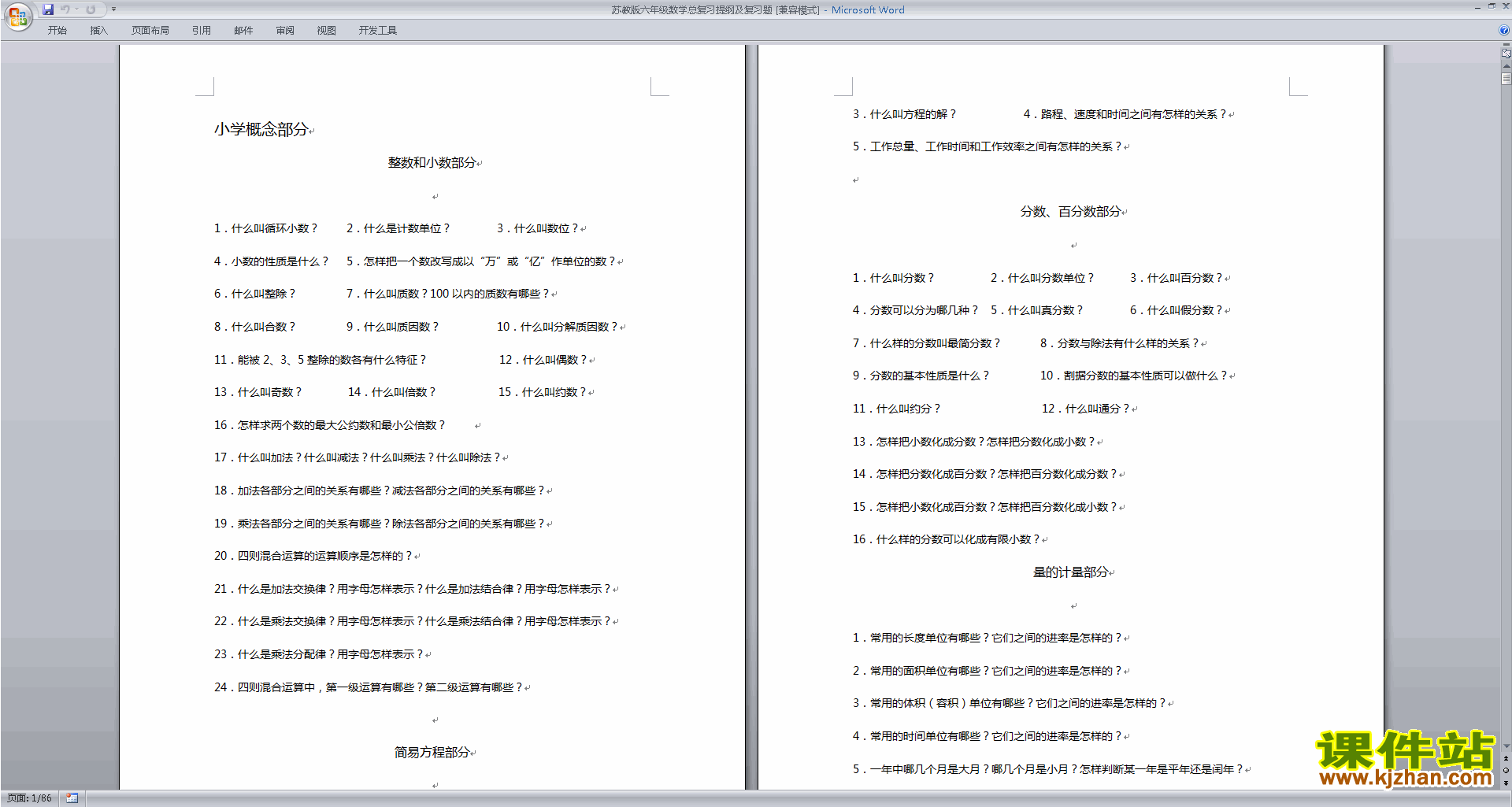The width and height of the screenshot is (1512, 807).
Task: Click the vertical scrollbar up arrow
Action: (x=1506, y=66)
